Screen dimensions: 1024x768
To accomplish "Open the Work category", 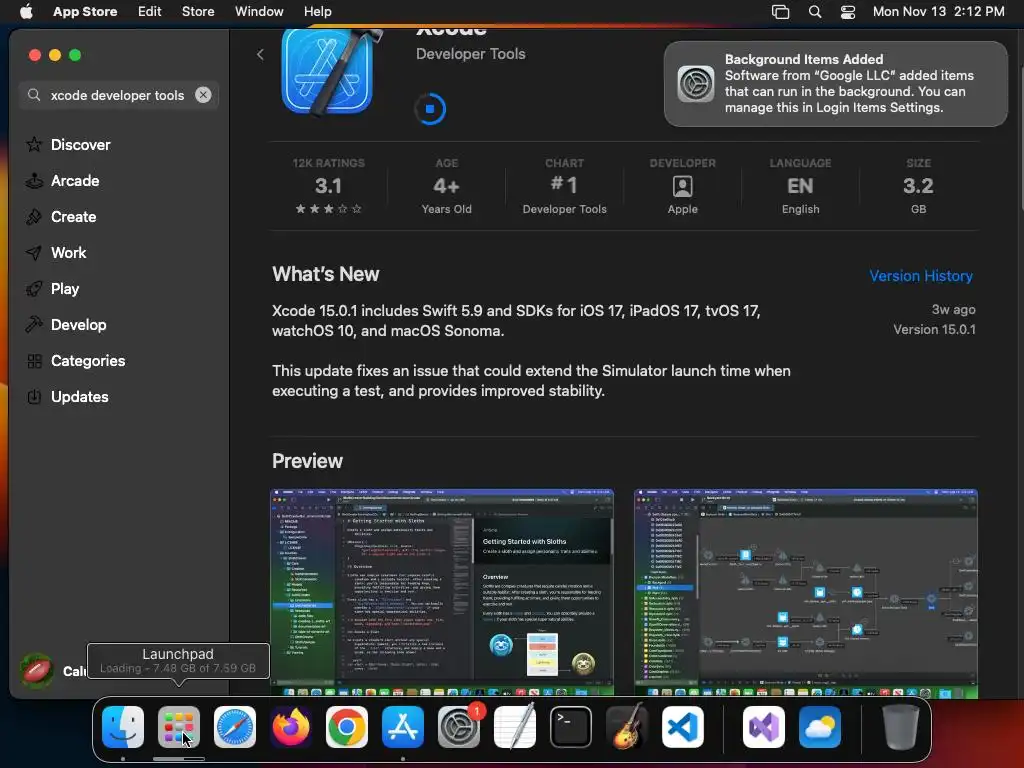I will tap(56, 252).
